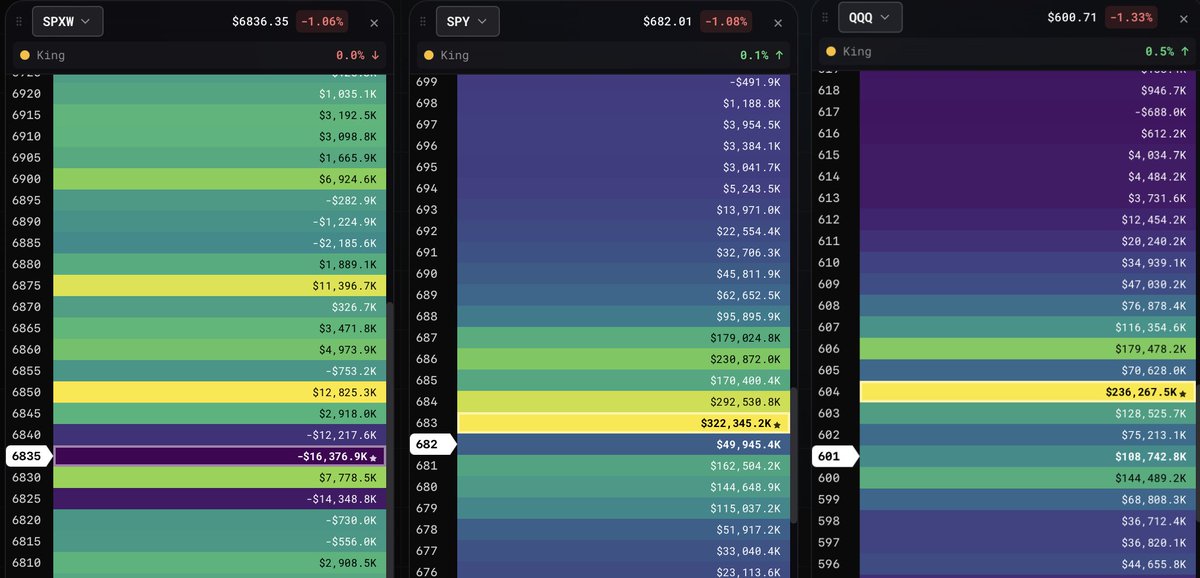Close the SPXW panel
Screen dimensions: 1200x578
374,22
